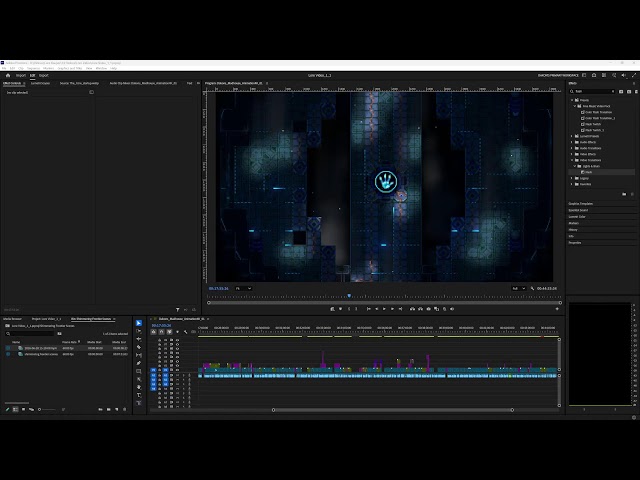Toggle track lock on V1
This screenshot has height=480, width=640.
click(x=160, y=370)
